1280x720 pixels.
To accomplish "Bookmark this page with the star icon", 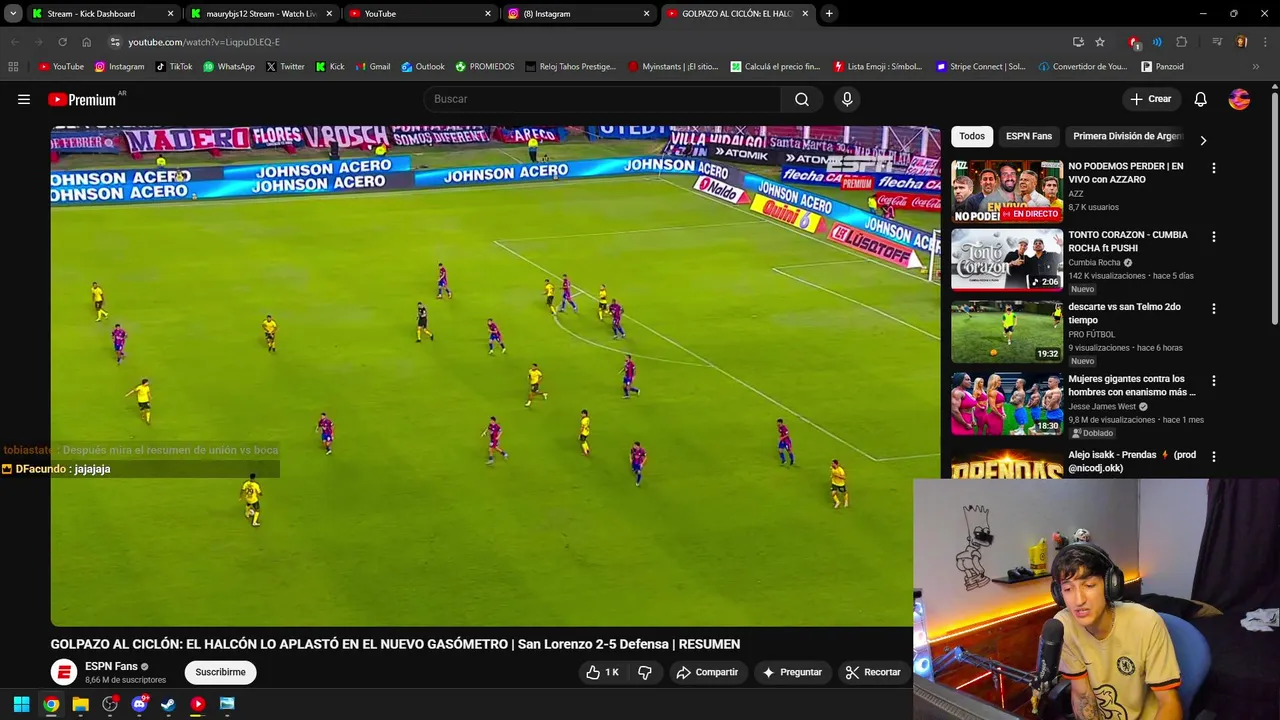I will click(1100, 42).
